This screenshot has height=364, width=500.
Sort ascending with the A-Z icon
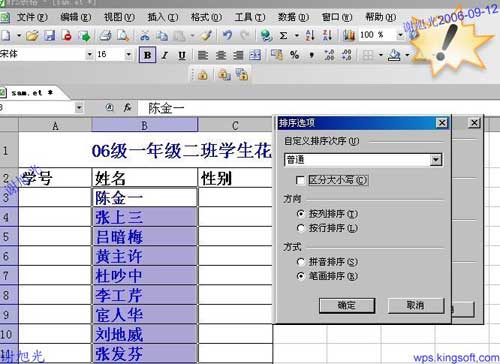coord(310,35)
